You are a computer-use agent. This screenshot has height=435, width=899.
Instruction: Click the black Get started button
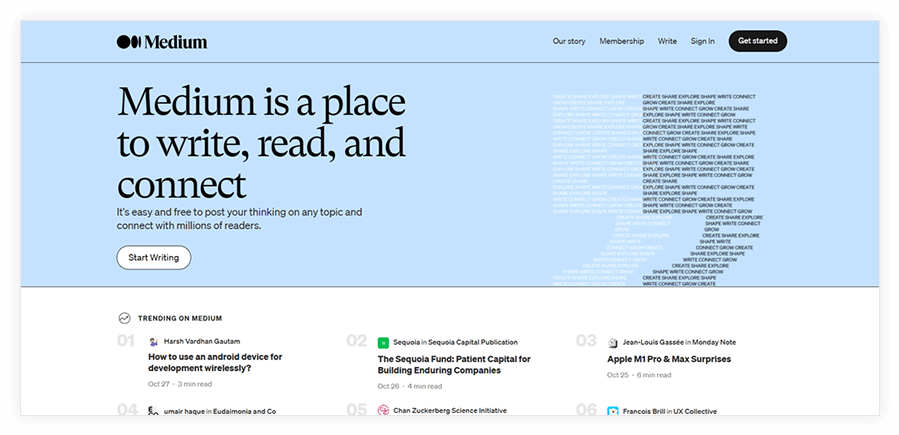pos(757,41)
